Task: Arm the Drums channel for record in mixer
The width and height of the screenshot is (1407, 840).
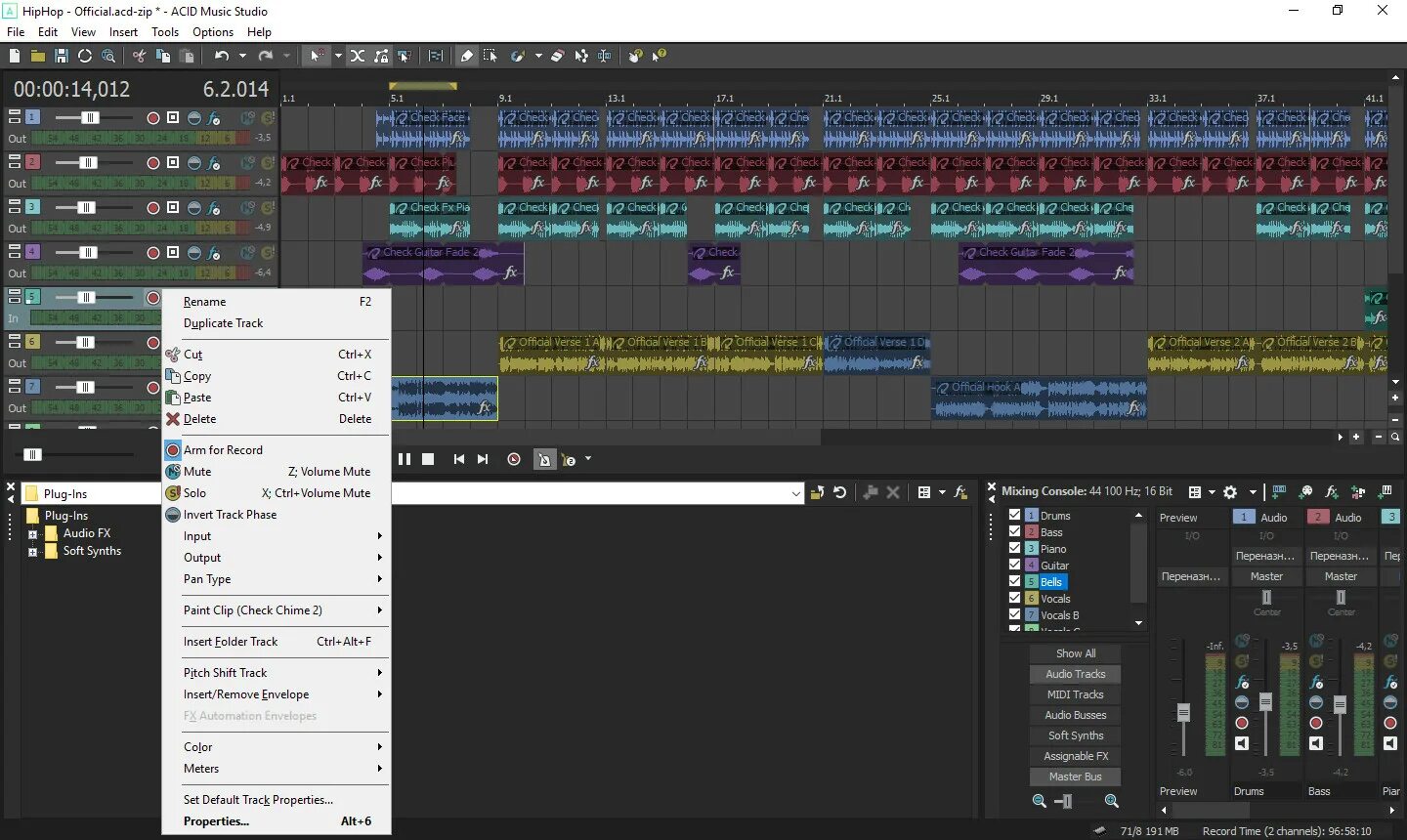Action: point(1242,723)
